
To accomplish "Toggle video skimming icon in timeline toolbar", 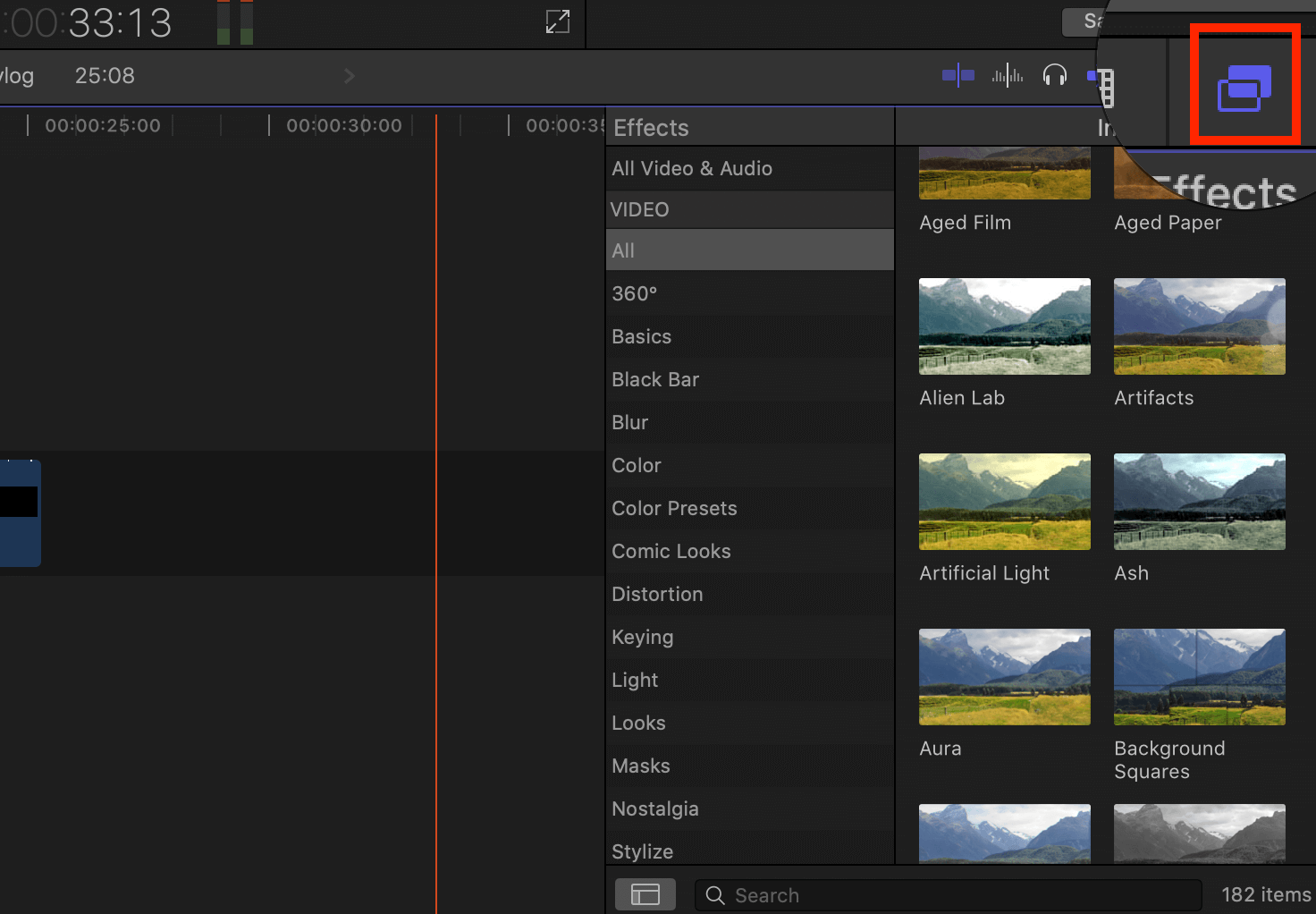I will tap(958, 76).
